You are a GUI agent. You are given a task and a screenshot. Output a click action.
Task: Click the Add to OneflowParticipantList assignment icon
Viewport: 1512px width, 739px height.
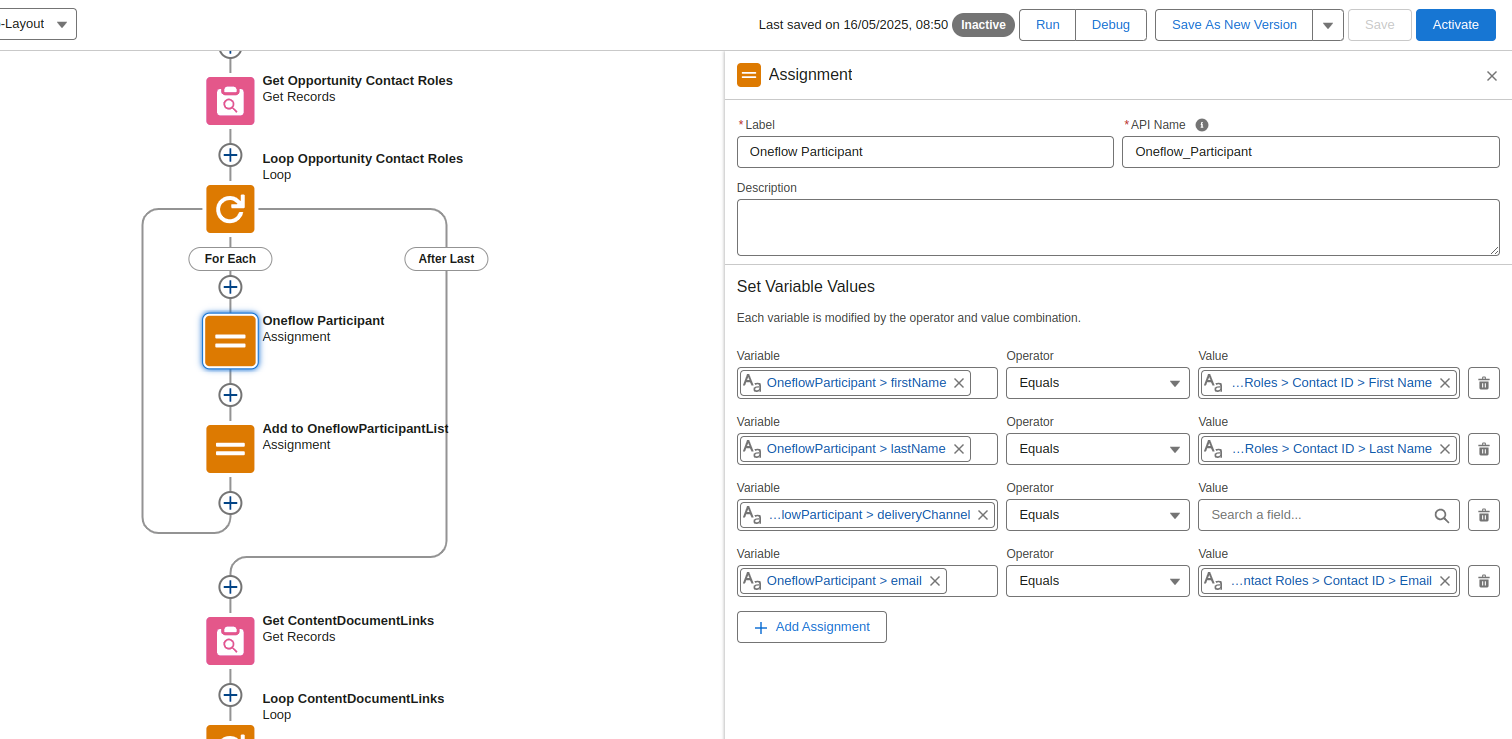[230, 449]
